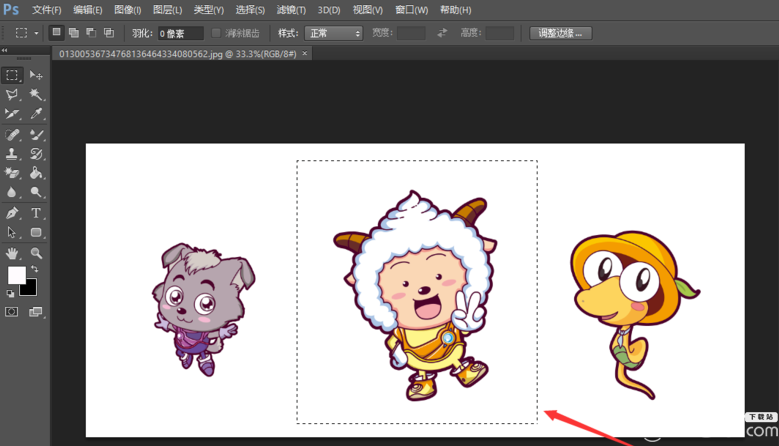Select the Rounded Rectangle shape tool
This screenshot has width=779, height=446.
[x=36, y=232]
